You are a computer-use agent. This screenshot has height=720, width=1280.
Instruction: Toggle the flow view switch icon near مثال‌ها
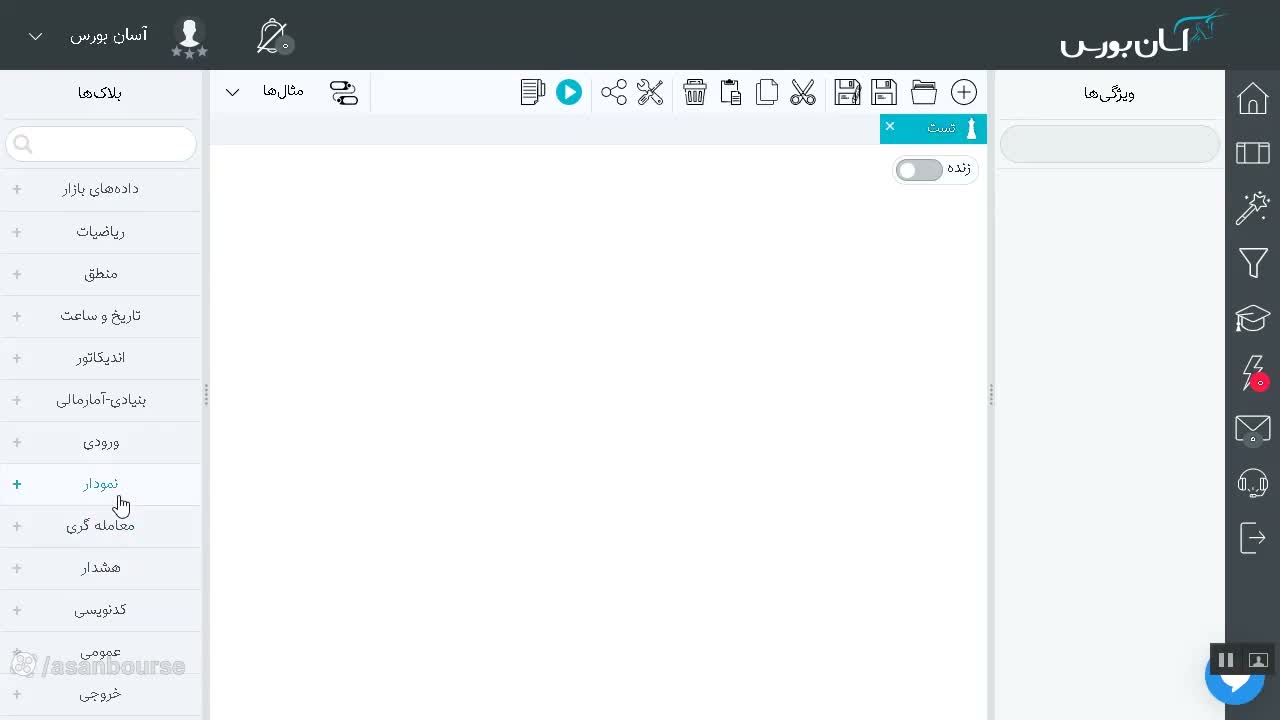click(x=344, y=92)
